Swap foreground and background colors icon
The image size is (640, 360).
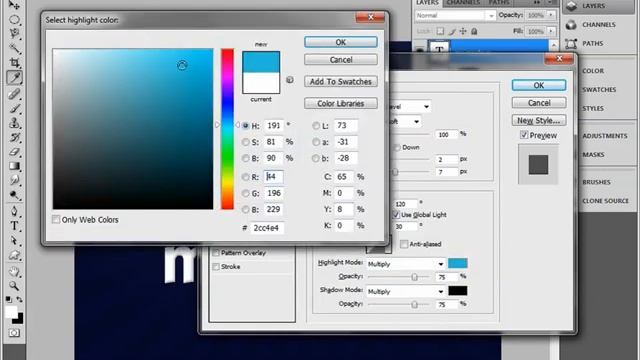tap(19, 299)
